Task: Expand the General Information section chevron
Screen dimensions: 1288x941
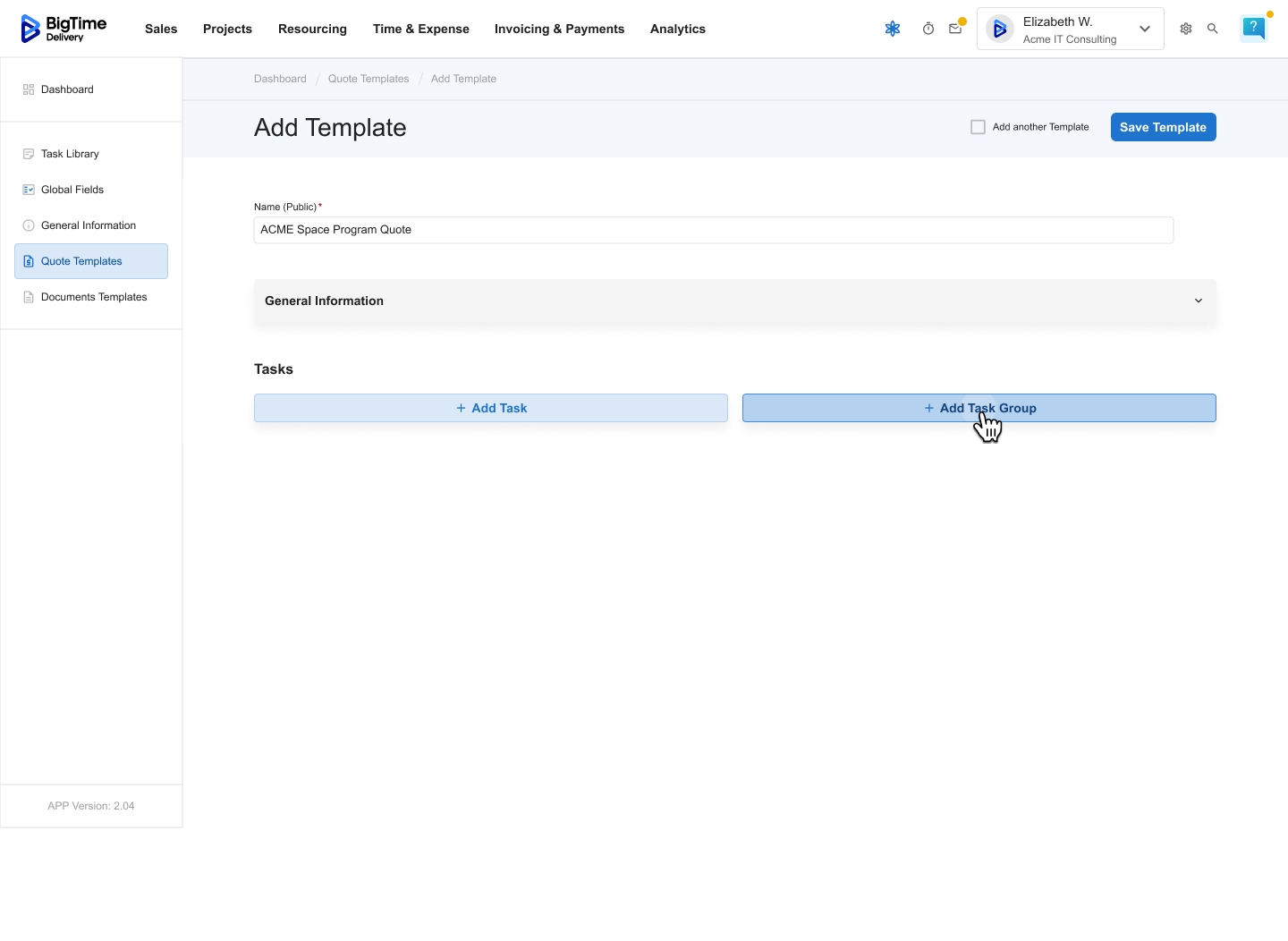Action: (1199, 301)
